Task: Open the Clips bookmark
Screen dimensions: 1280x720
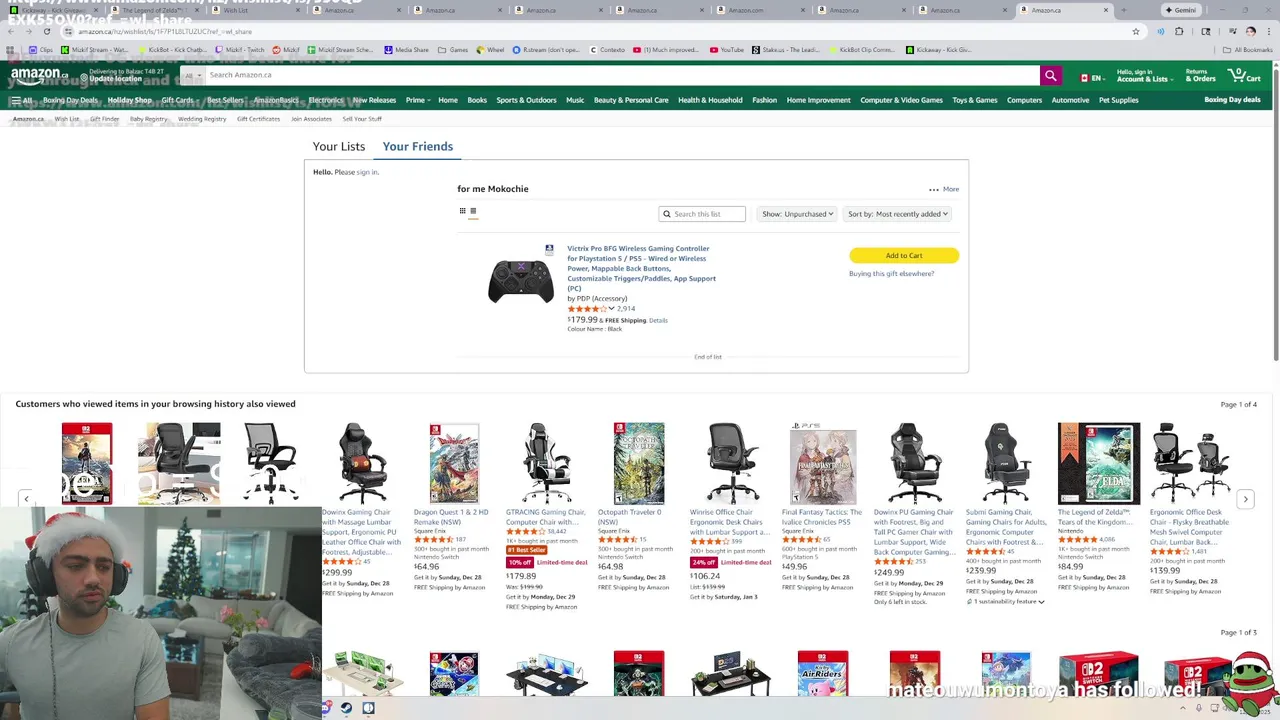Action: [x=41, y=50]
